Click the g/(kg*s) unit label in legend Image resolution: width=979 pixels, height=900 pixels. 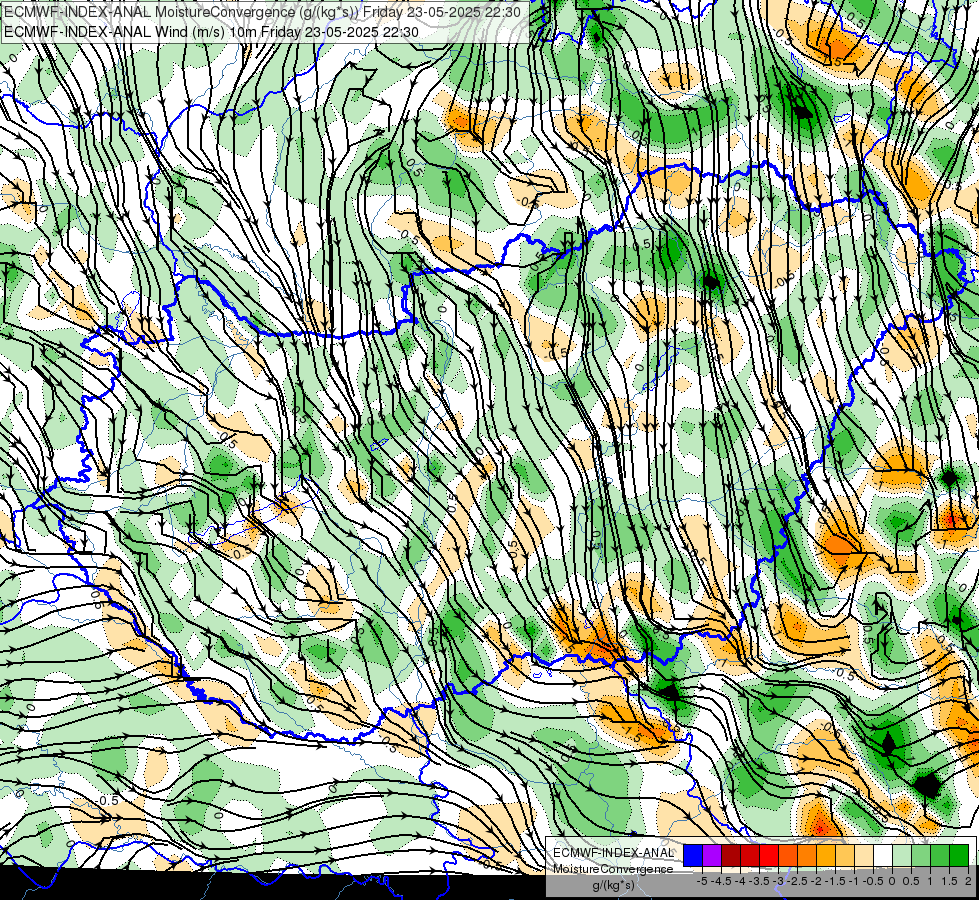coord(614,885)
